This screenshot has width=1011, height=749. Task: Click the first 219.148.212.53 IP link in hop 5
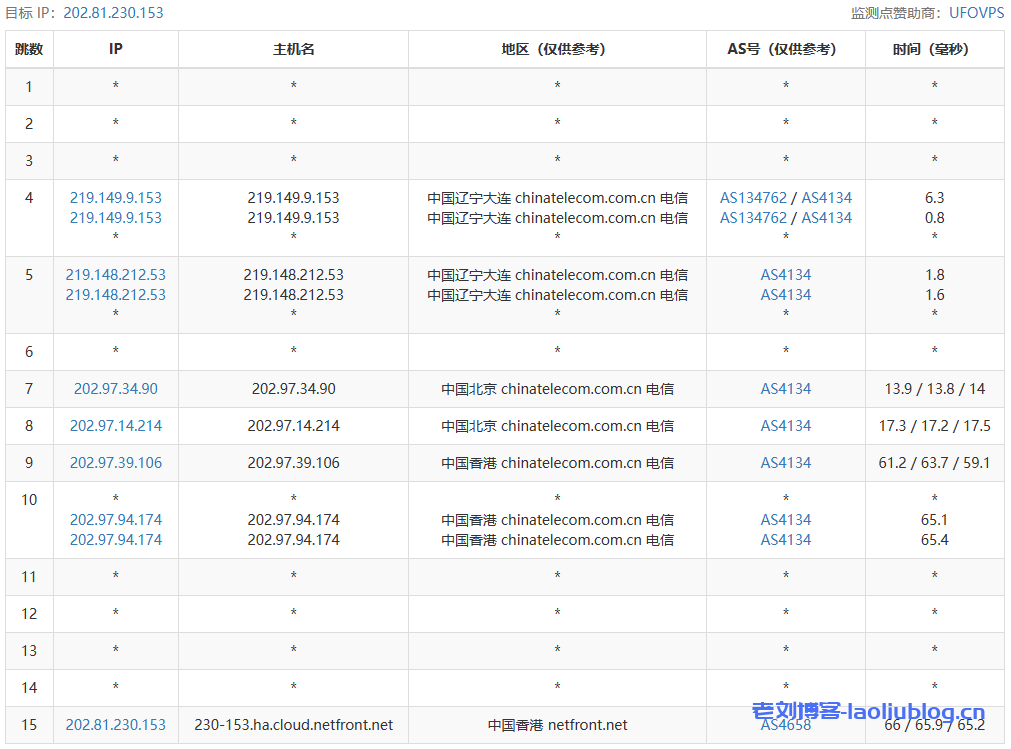tap(115, 275)
